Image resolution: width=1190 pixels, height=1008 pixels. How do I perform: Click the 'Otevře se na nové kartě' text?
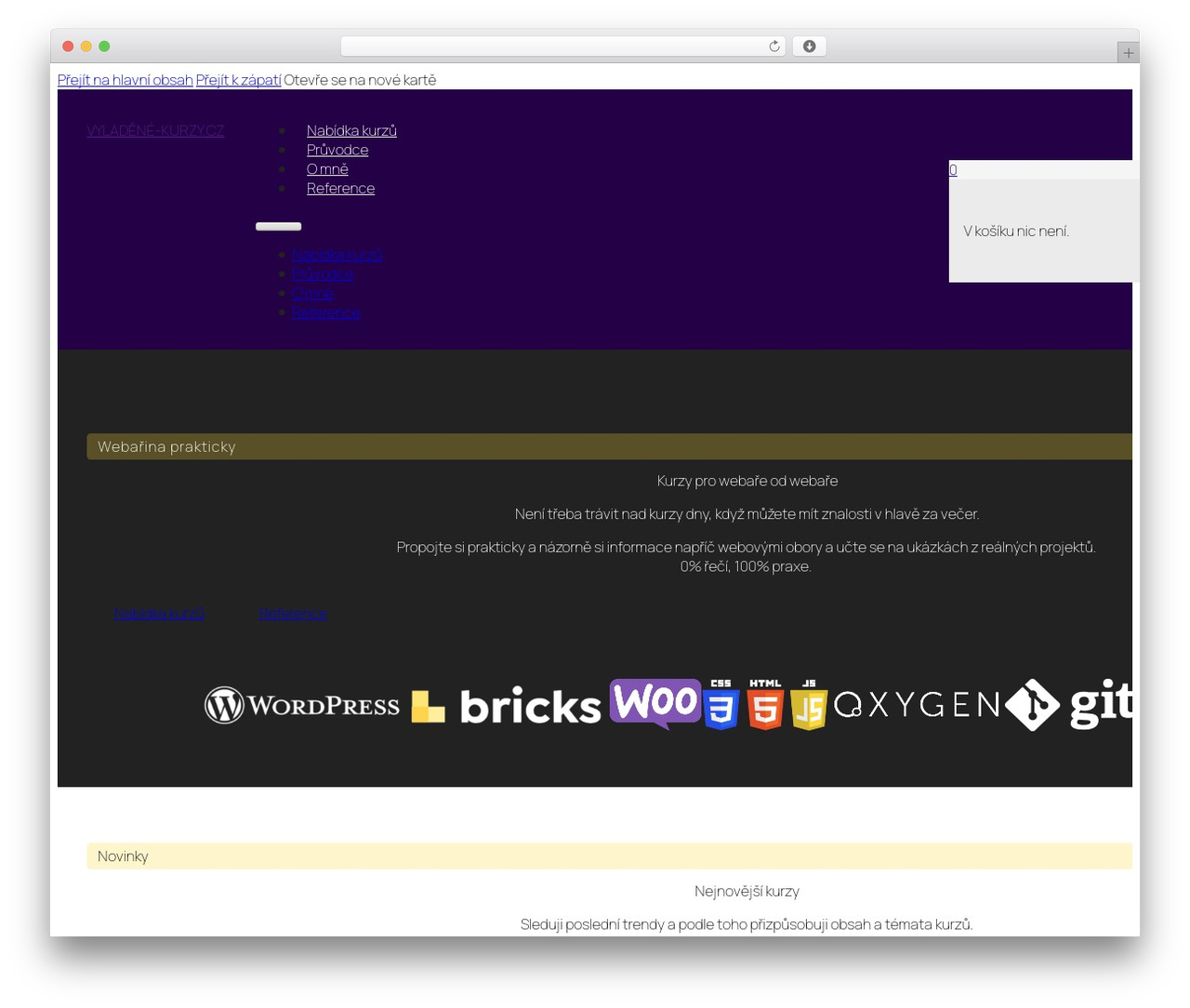360,80
